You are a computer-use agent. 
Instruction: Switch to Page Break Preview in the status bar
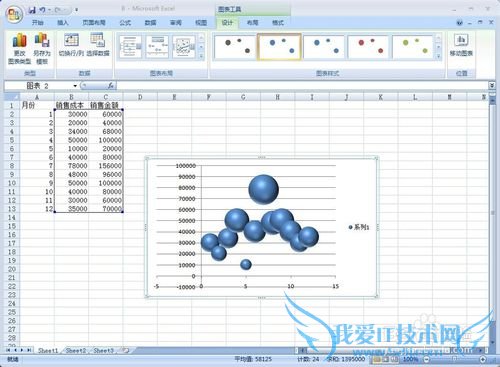click(394, 359)
